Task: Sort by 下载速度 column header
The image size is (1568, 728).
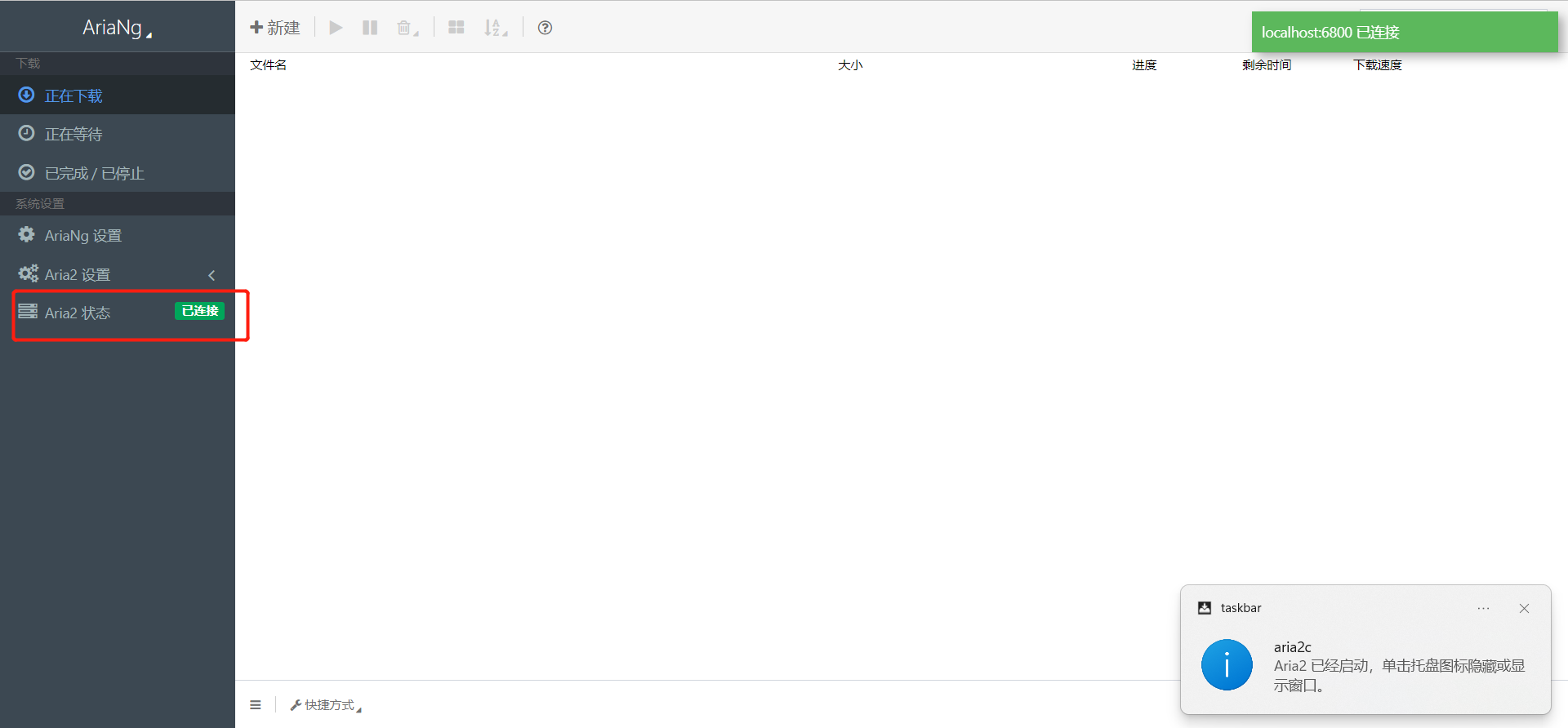Action: (1378, 64)
